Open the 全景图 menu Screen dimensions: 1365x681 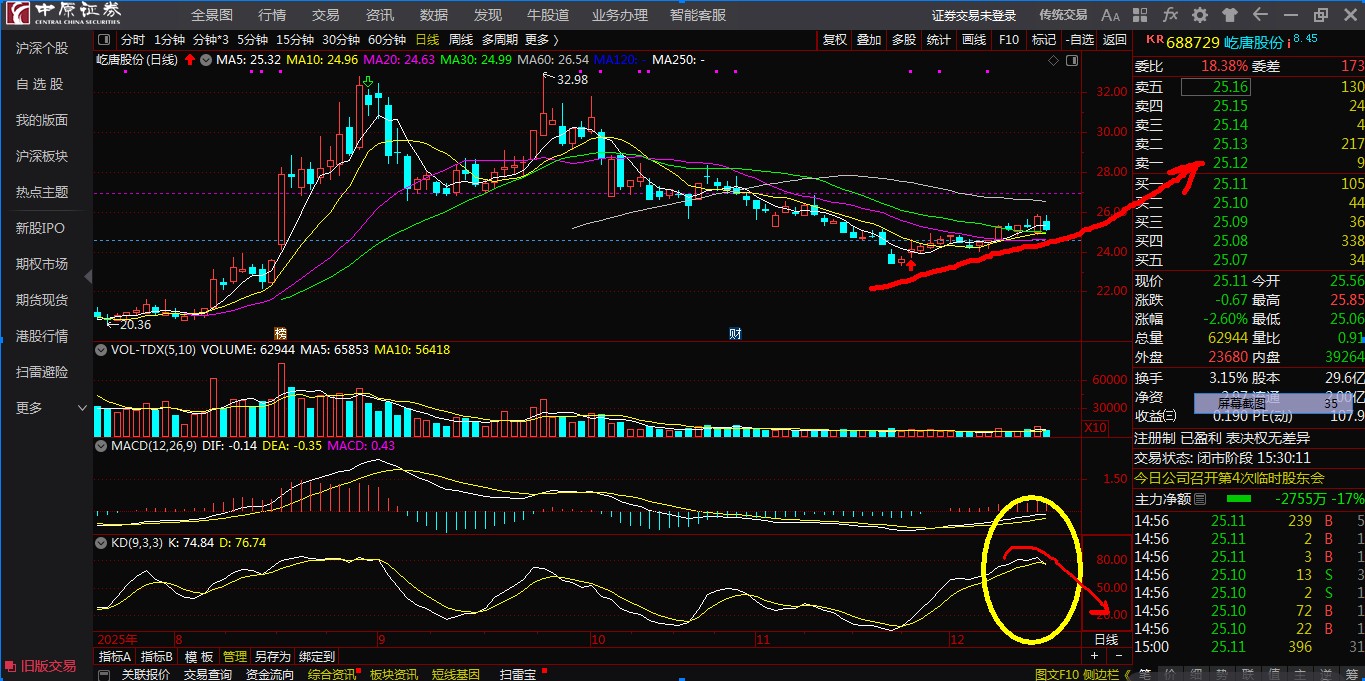pyautogui.click(x=212, y=15)
